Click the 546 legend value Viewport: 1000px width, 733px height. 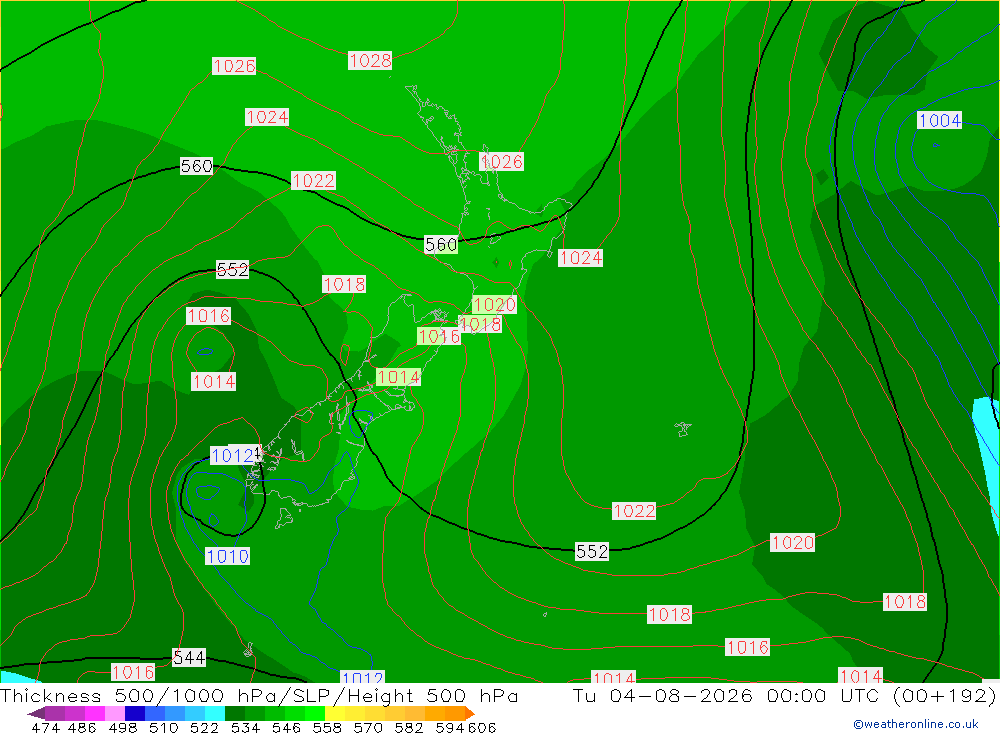pos(286,727)
